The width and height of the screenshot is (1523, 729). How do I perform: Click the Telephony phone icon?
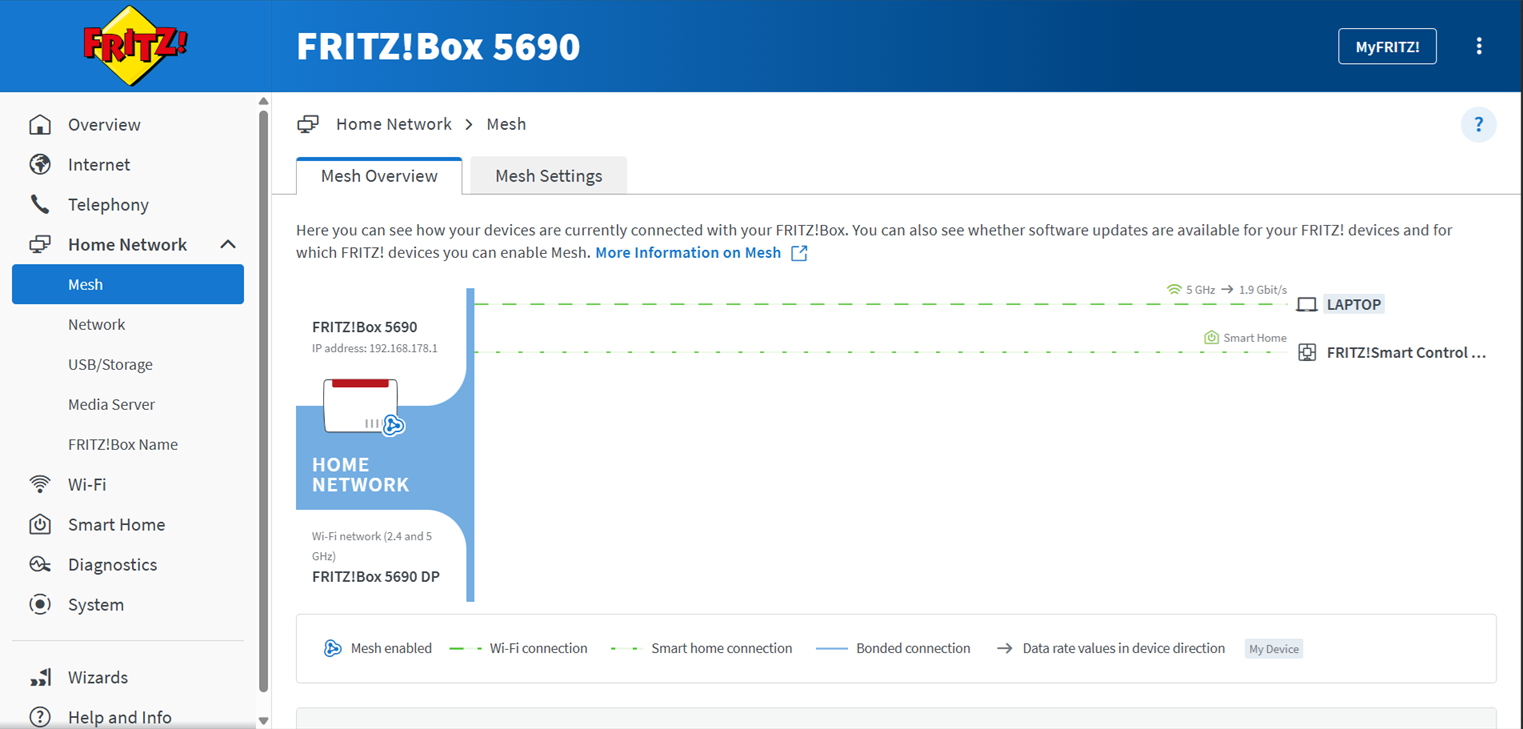(x=40, y=205)
